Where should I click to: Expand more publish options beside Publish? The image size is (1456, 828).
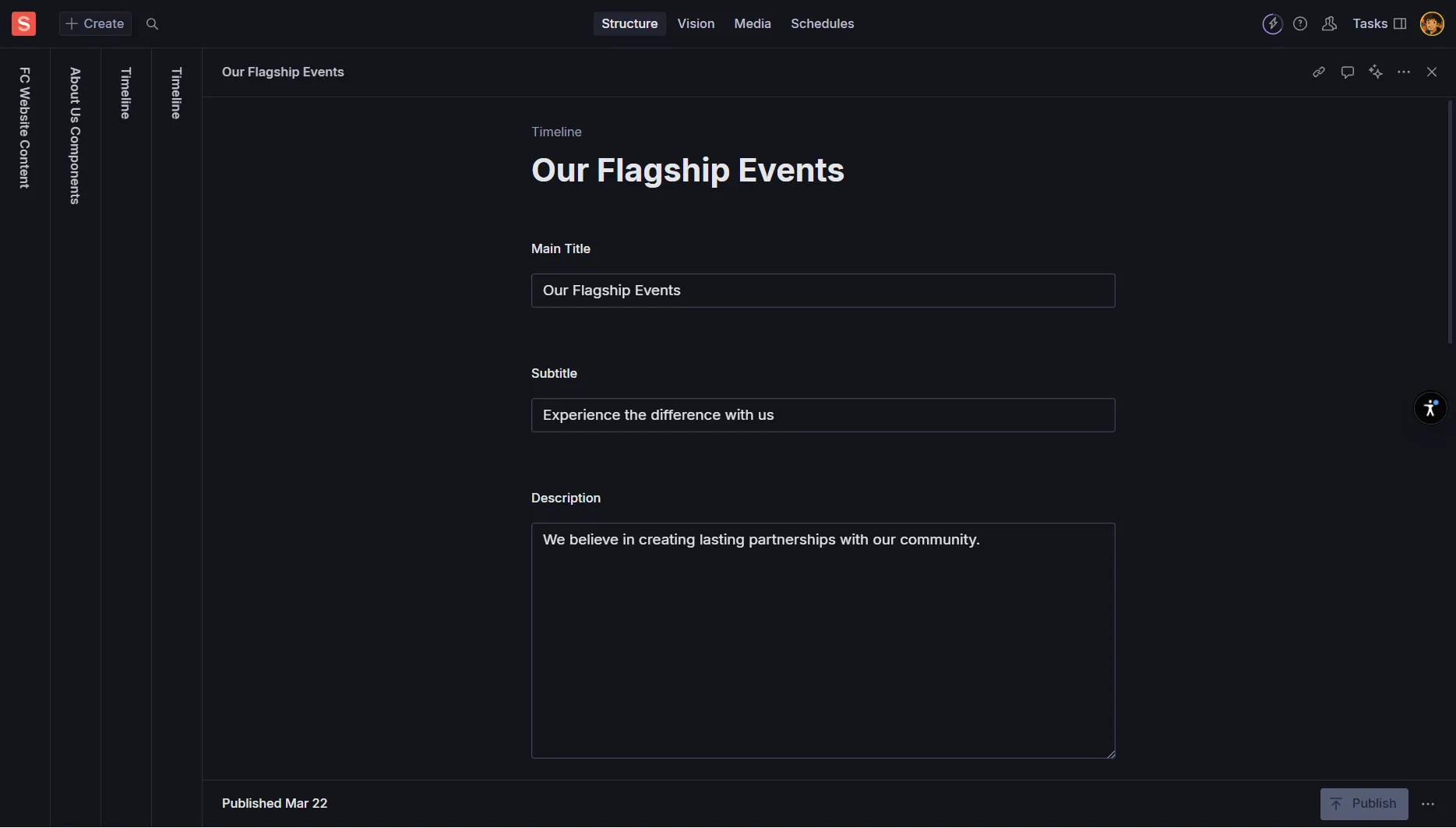point(1428,804)
